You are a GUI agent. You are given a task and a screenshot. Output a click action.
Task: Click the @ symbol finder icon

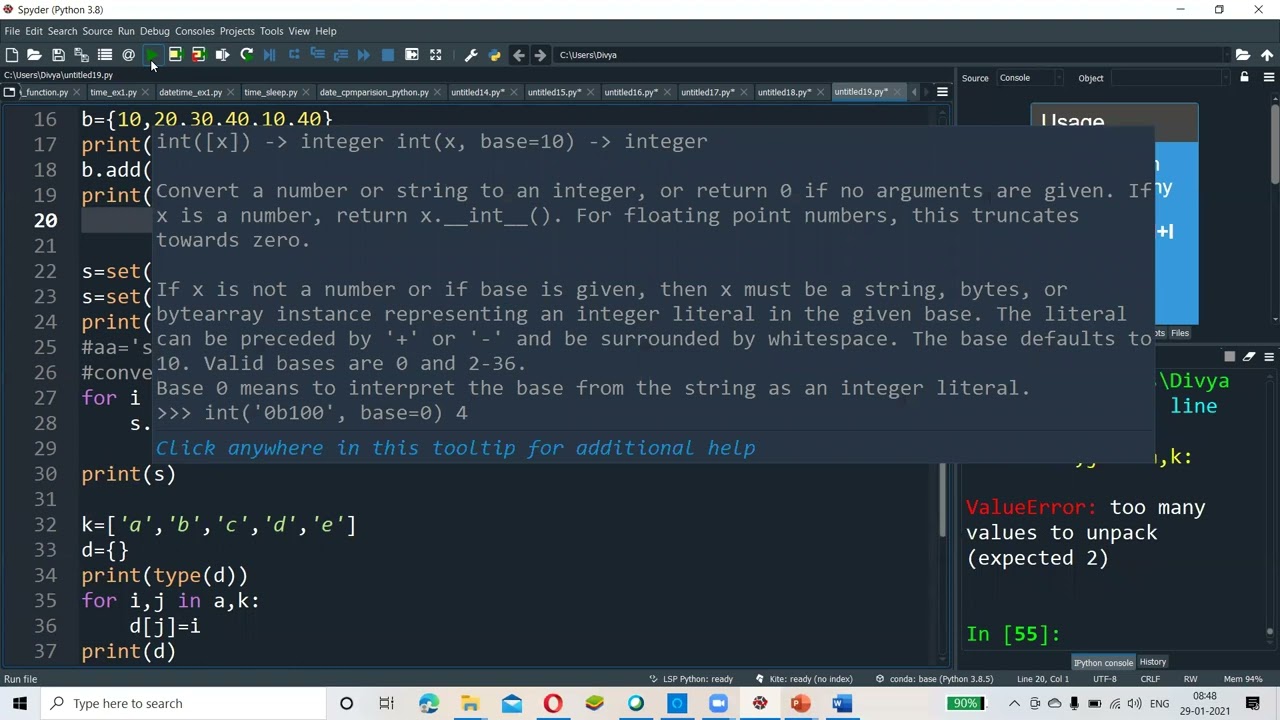click(128, 55)
